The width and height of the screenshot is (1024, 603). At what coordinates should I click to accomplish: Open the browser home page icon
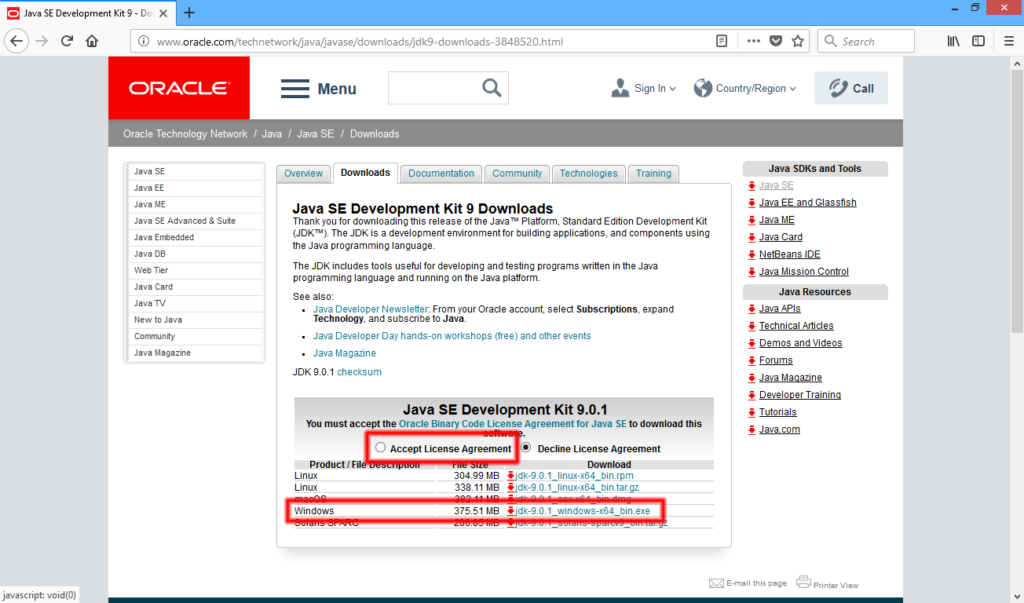click(91, 41)
